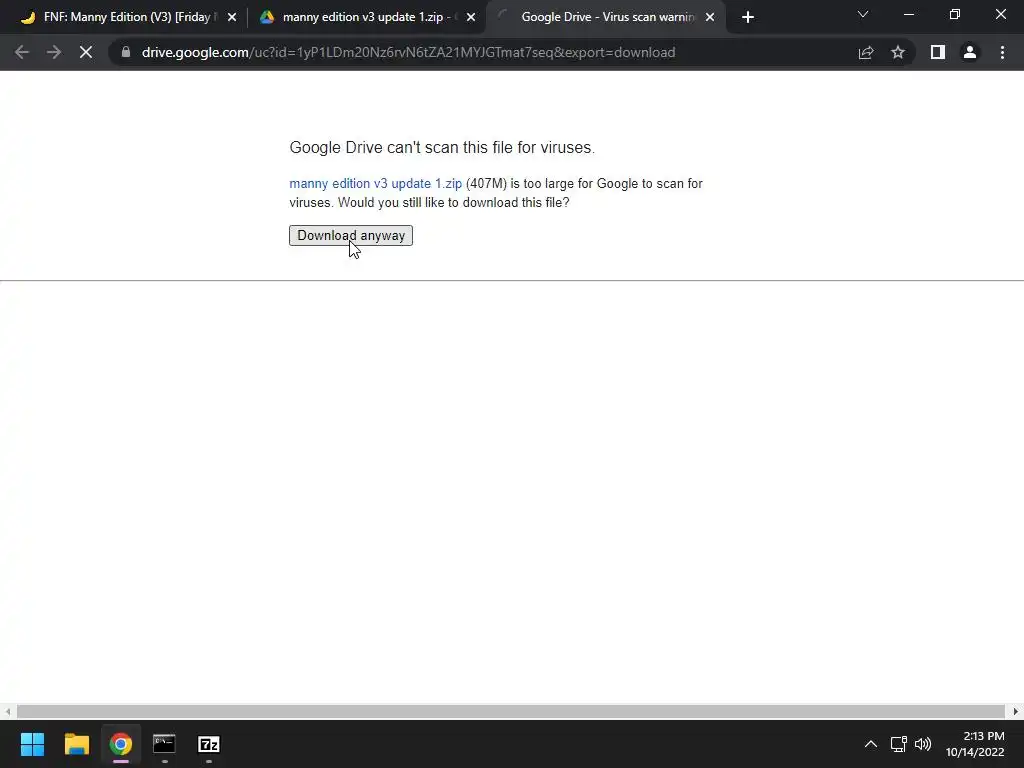Share this page using the share icon
1024x768 pixels.
[866, 52]
